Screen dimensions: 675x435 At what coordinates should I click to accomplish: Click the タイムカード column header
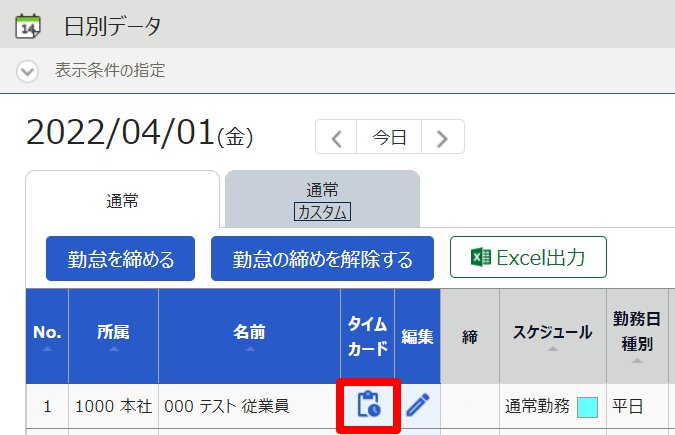click(368, 336)
